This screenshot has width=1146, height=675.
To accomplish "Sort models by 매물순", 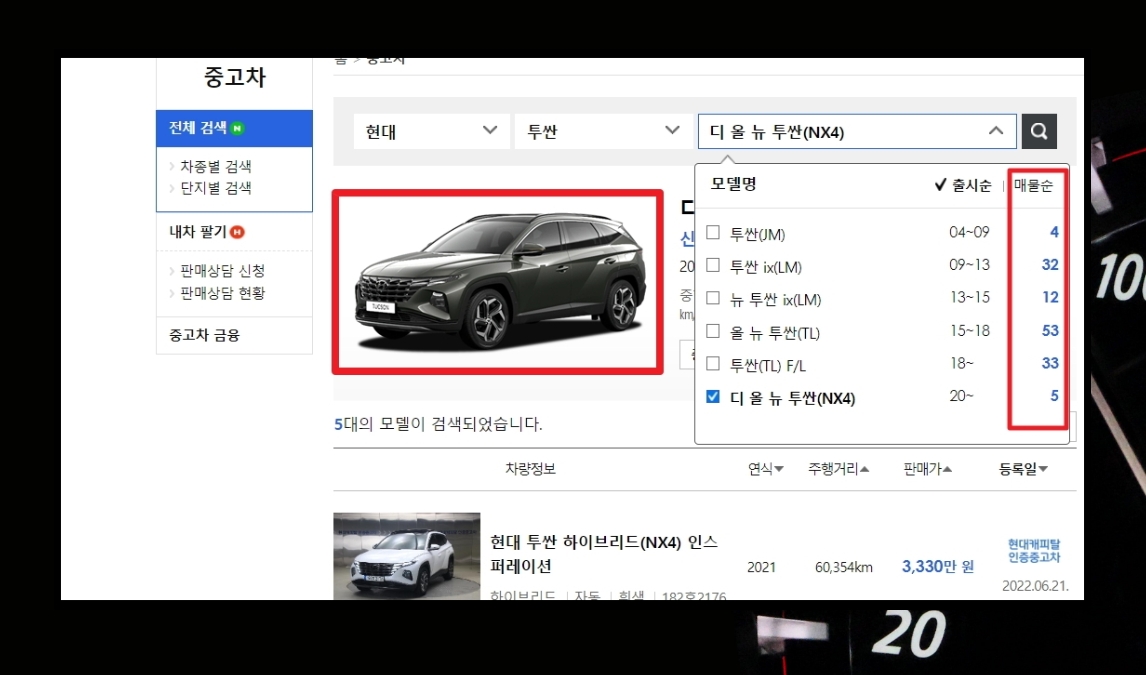I will coord(1033,186).
